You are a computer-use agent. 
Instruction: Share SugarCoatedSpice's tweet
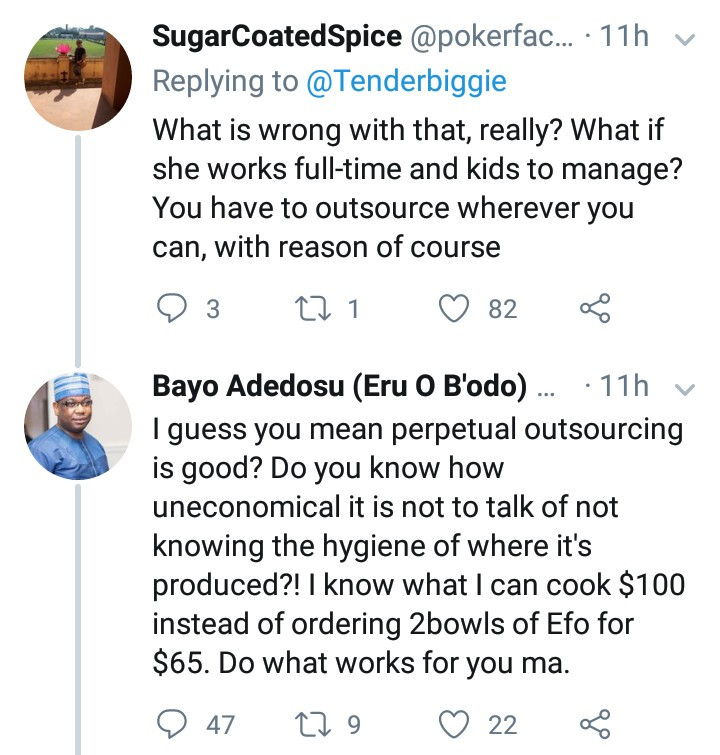(x=595, y=308)
